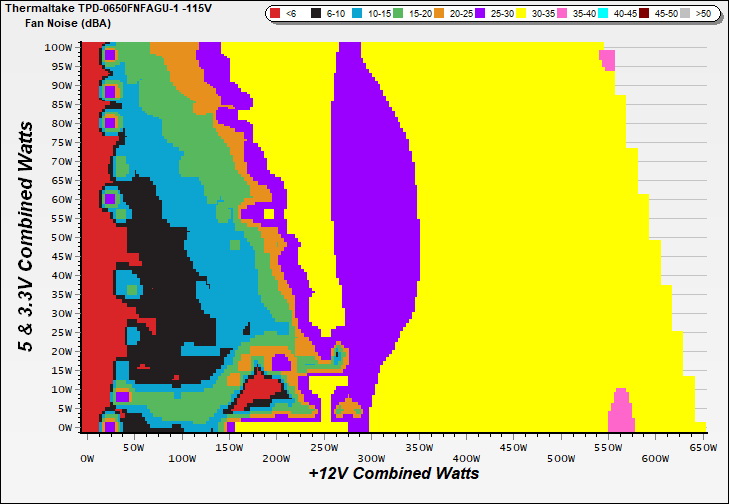Click the gray >50 legend swatch

pyautogui.click(x=685, y=14)
